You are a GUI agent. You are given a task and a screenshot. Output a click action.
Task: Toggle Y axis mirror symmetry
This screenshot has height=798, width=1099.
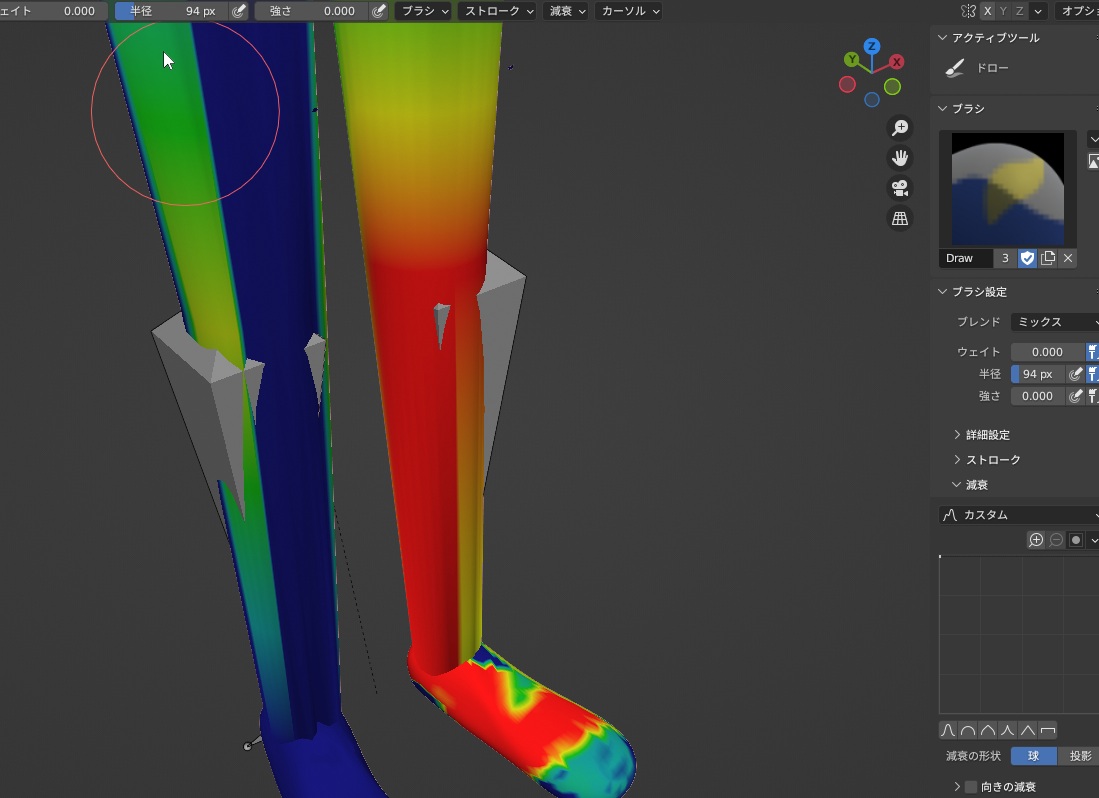1004,11
